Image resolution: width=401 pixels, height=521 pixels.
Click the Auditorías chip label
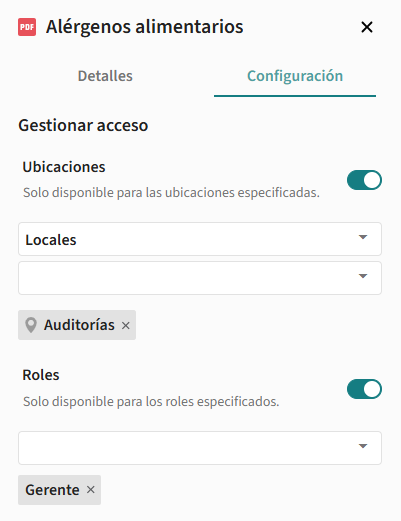coord(79,325)
